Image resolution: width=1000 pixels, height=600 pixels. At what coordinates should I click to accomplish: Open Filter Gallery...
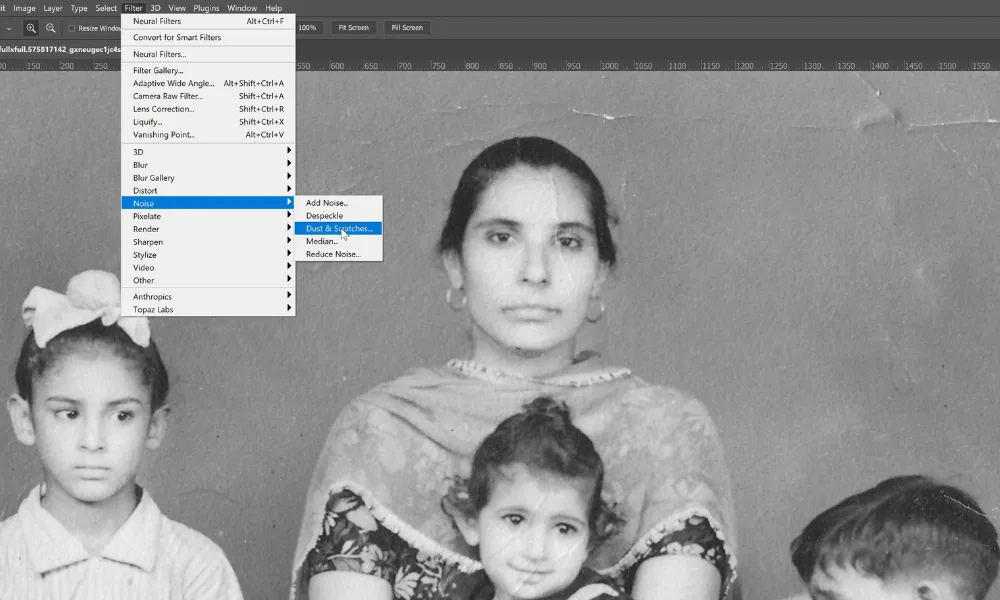tap(208, 71)
